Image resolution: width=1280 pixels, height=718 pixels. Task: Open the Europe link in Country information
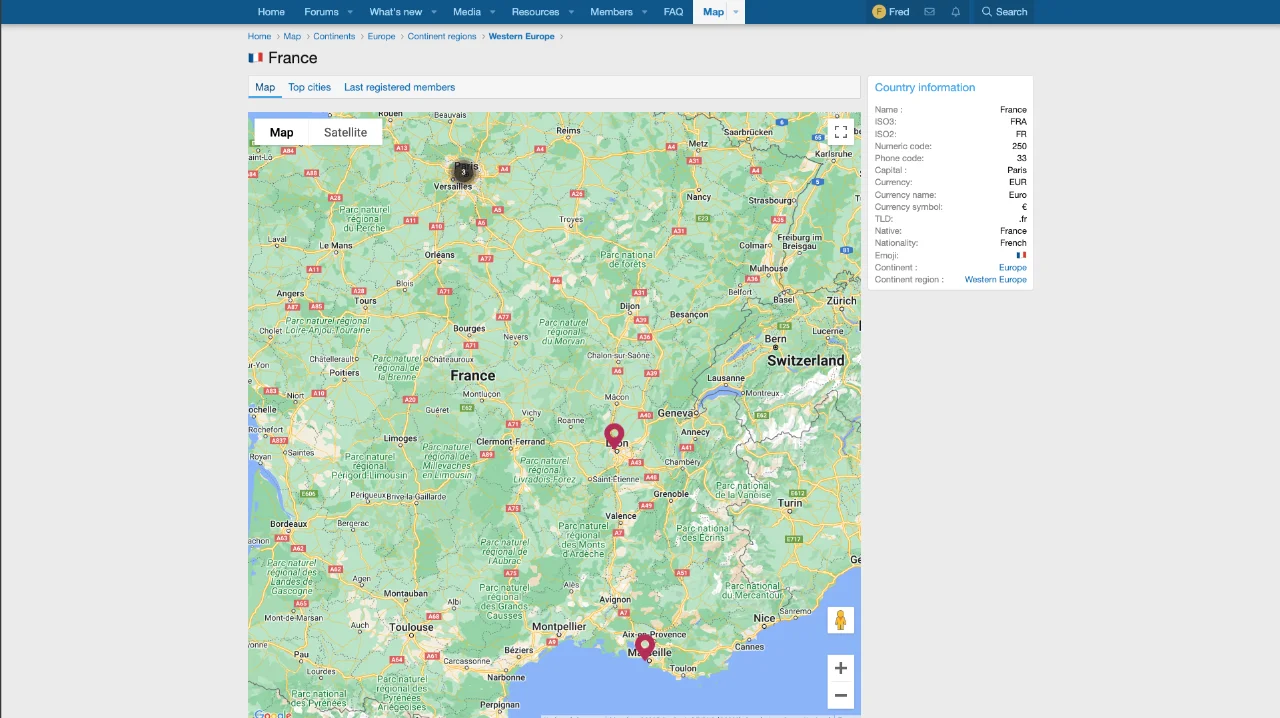1012,268
